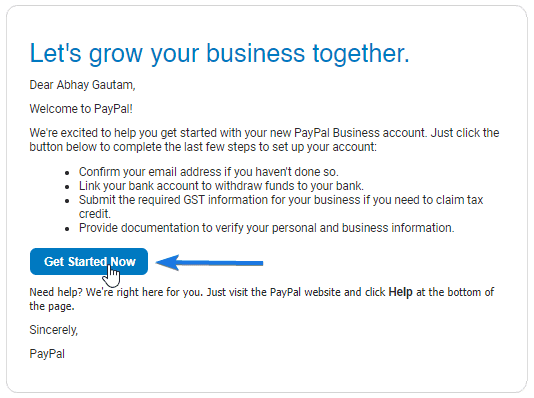Click the Get Started Now button
The image size is (534, 398).
(x=89, y=261)
